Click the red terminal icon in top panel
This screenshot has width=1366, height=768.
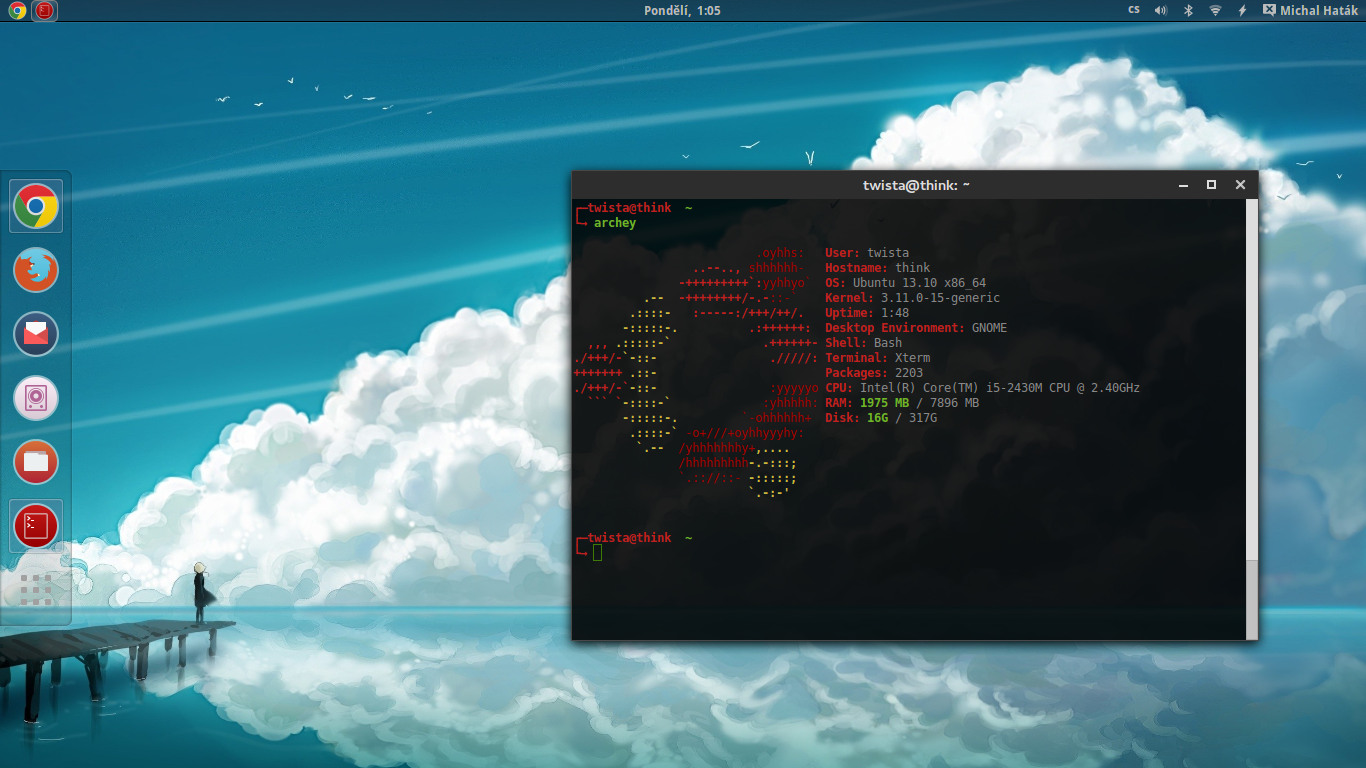pyautogui.click(x=45, y=11)
